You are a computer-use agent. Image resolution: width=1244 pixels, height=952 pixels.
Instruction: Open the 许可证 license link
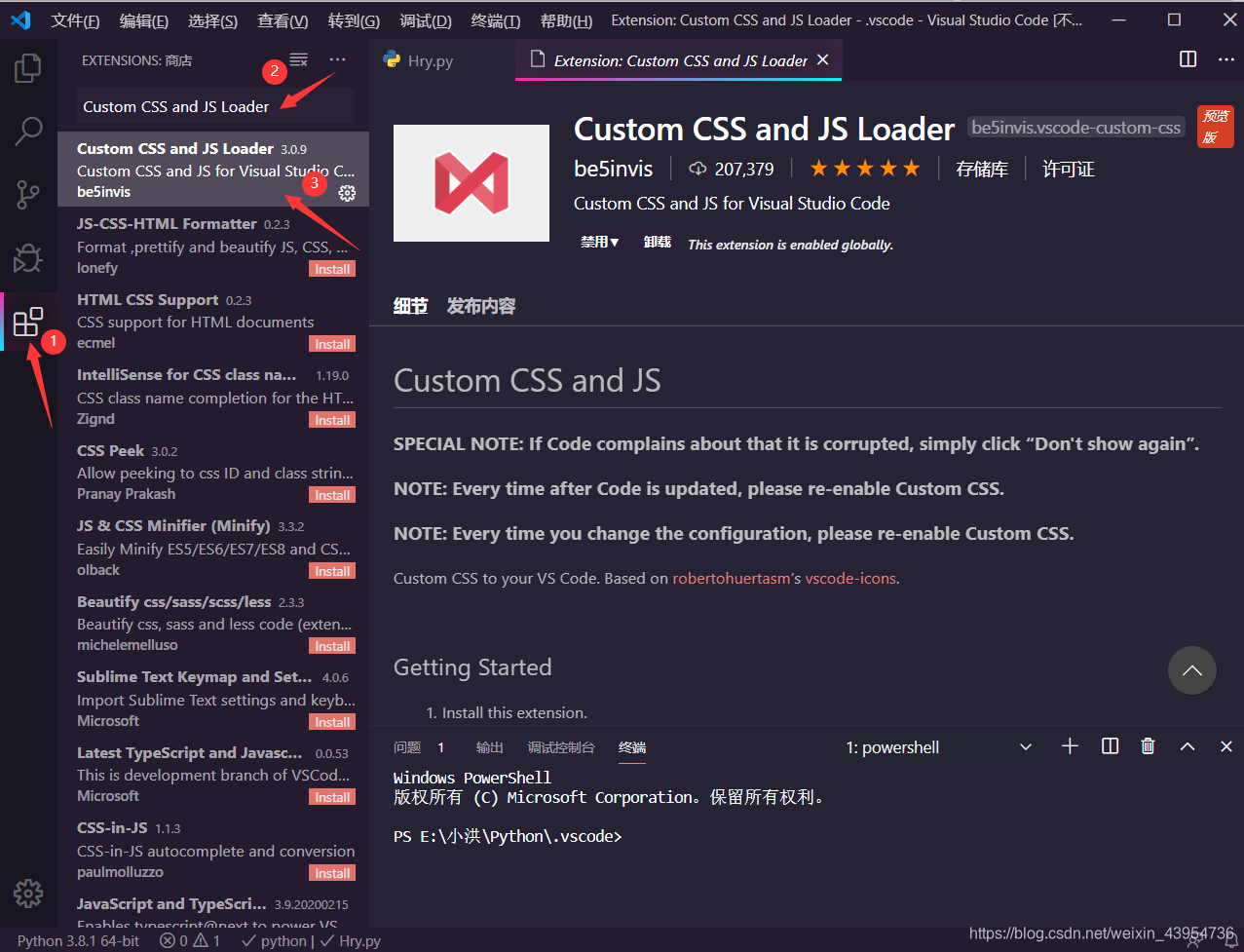(1069, 170)
